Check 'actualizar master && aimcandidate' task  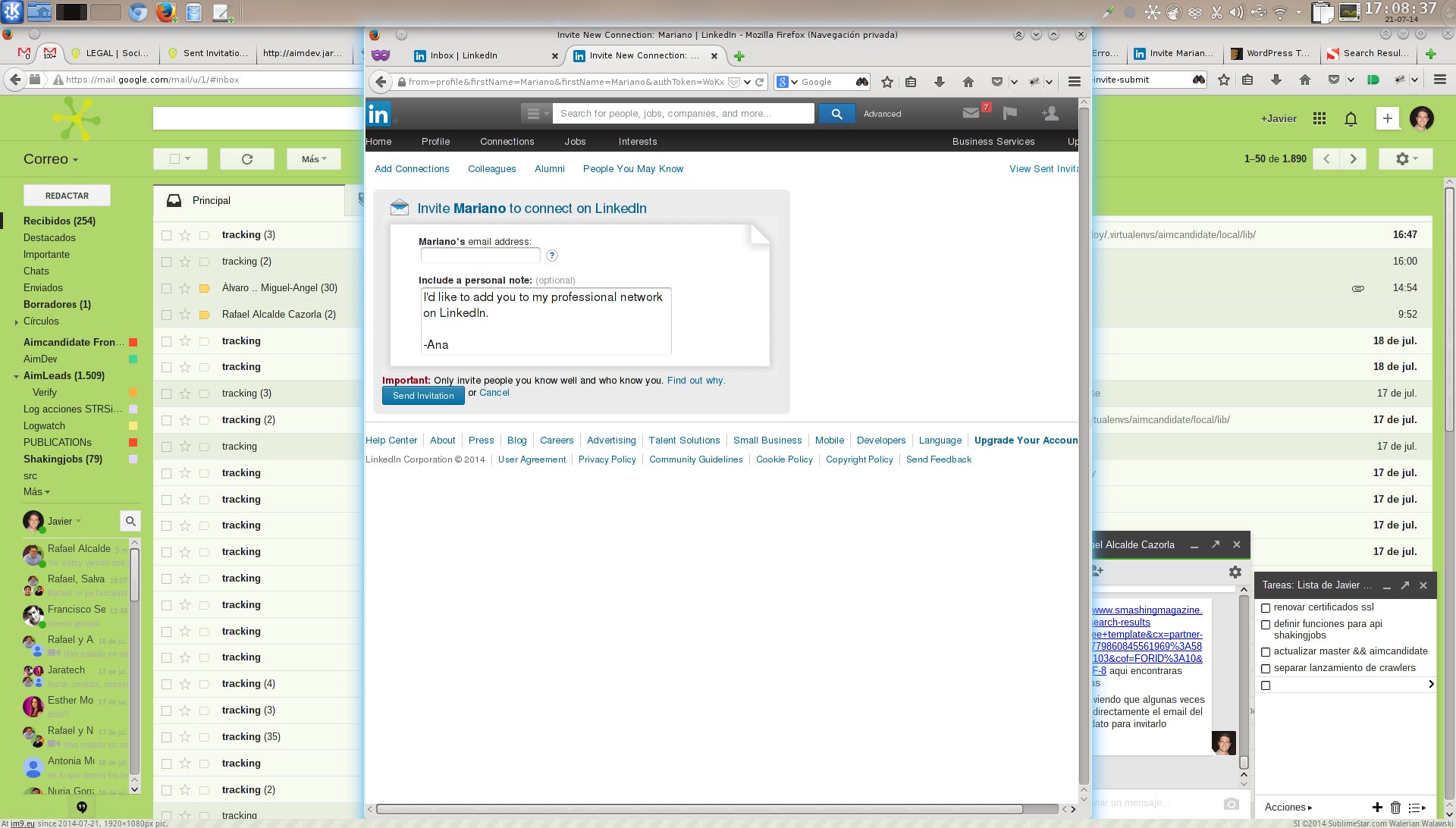tap(1265, 652)
